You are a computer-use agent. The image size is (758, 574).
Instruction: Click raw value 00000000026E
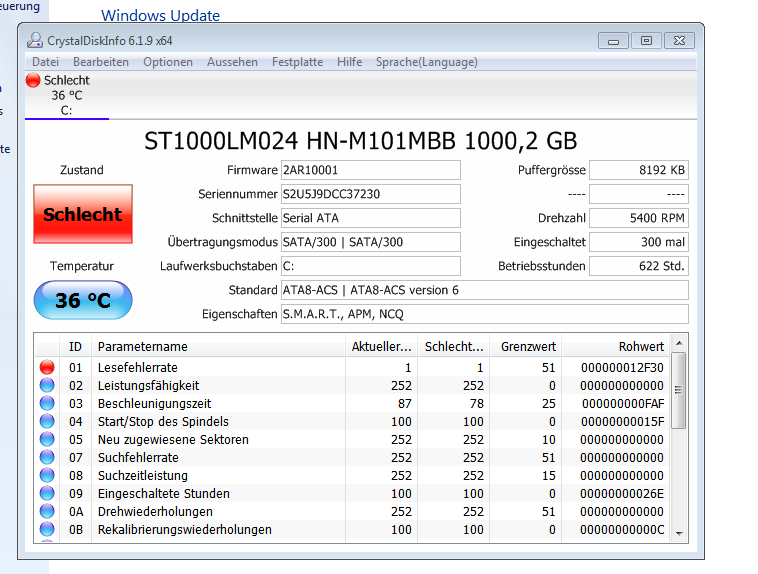click(622, 493)
